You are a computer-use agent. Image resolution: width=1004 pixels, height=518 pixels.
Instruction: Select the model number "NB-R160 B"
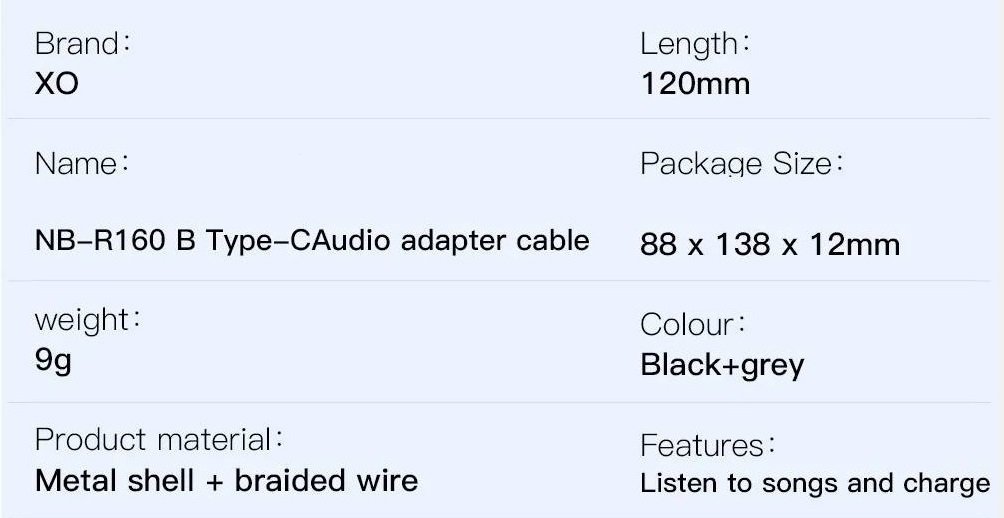115,241
